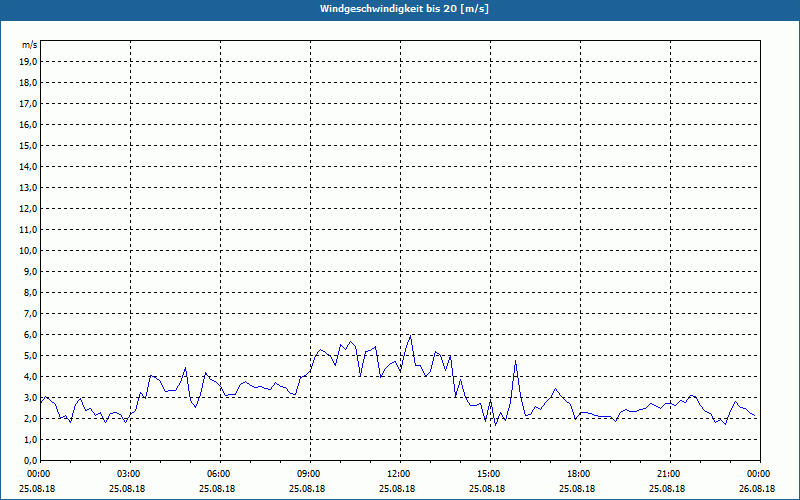
Task: Click the 0,0 y-axis value
Action: (x=30, y=461)
